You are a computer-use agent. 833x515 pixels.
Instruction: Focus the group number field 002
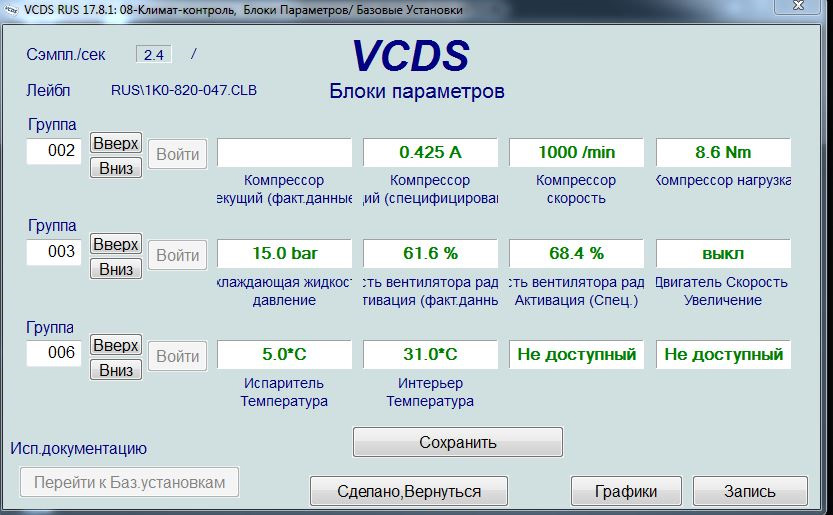tap(54, 151)
